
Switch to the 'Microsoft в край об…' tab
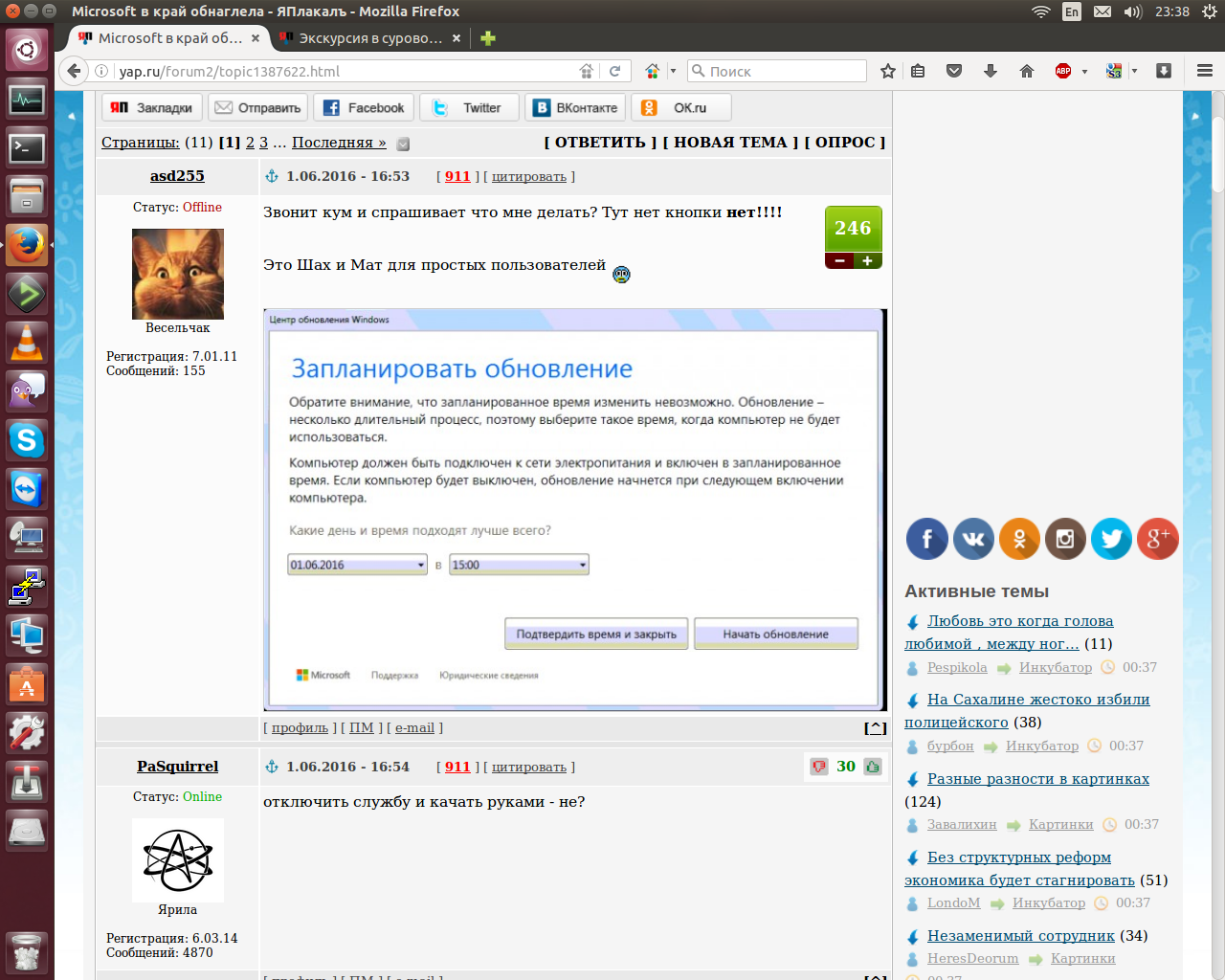pyautogui.click(x=169, y=38)
